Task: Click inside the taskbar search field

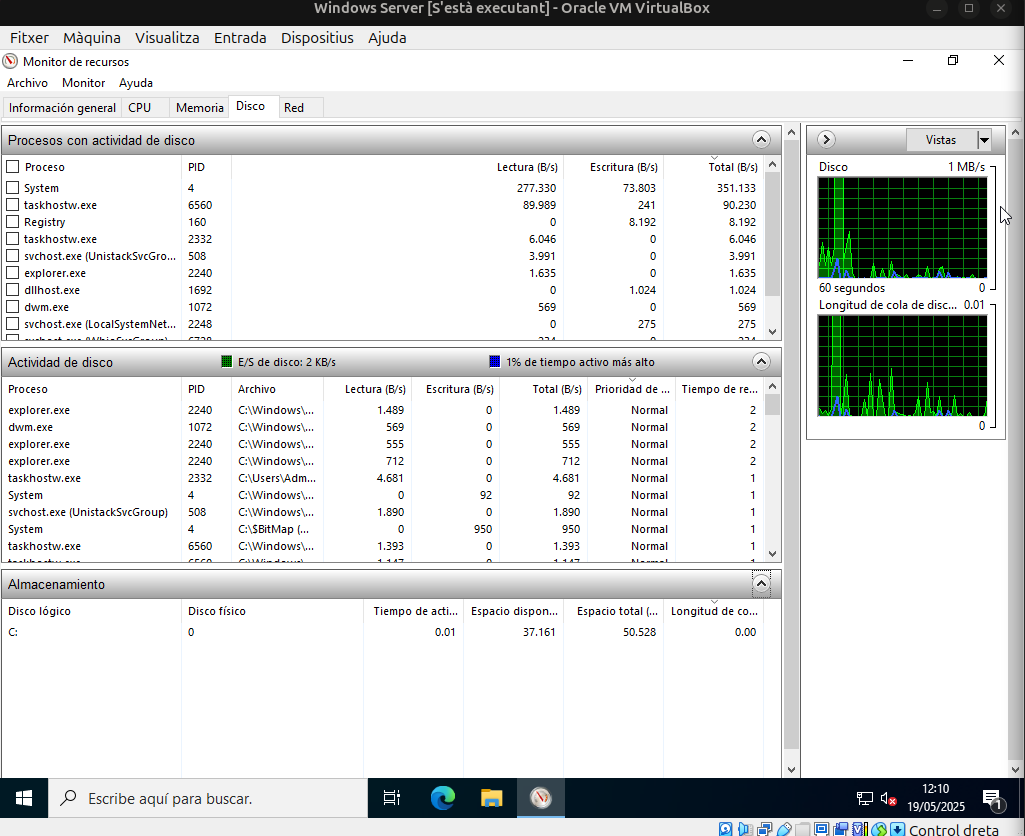Action: point(200,798)
